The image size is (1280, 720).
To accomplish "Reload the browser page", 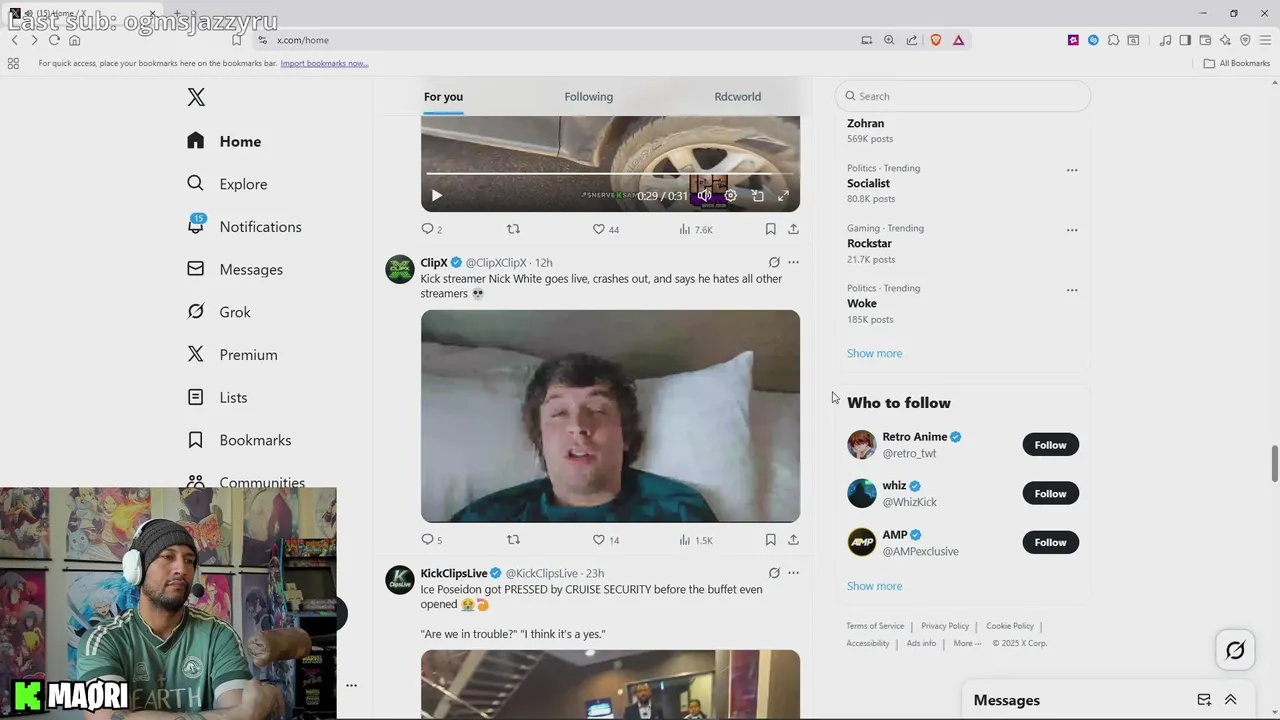I will [x=54, y=40].
